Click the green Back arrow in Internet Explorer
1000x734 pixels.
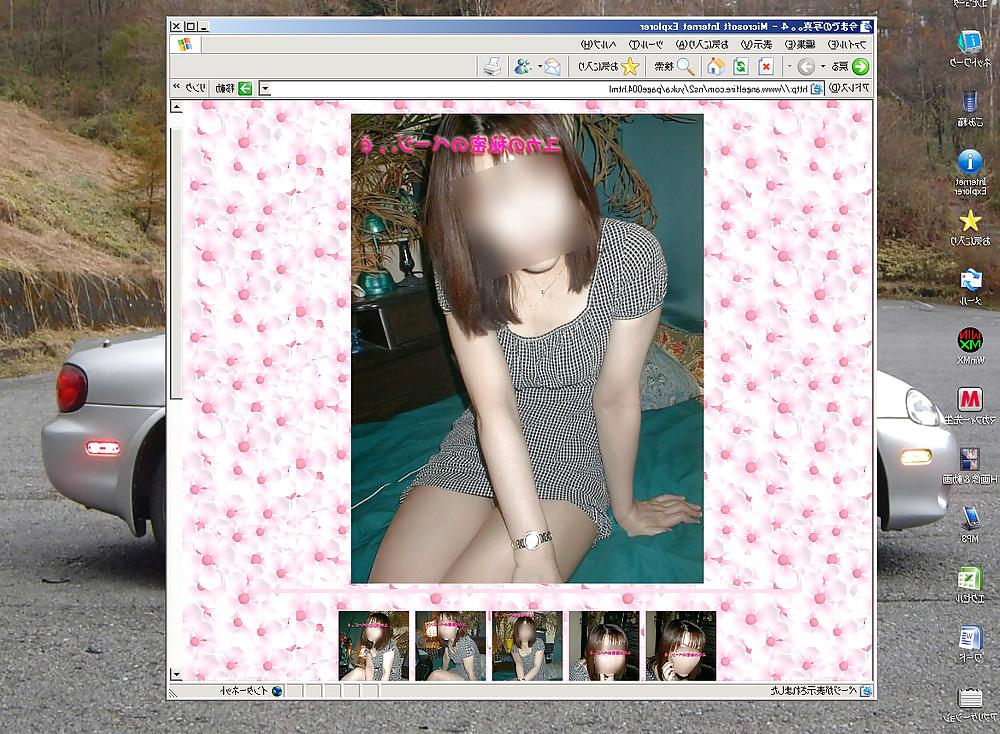point(860,66)
